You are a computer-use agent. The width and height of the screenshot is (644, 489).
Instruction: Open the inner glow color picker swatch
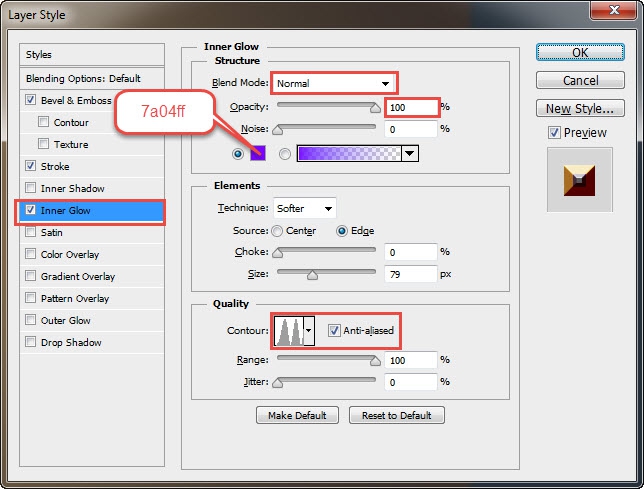258,154
